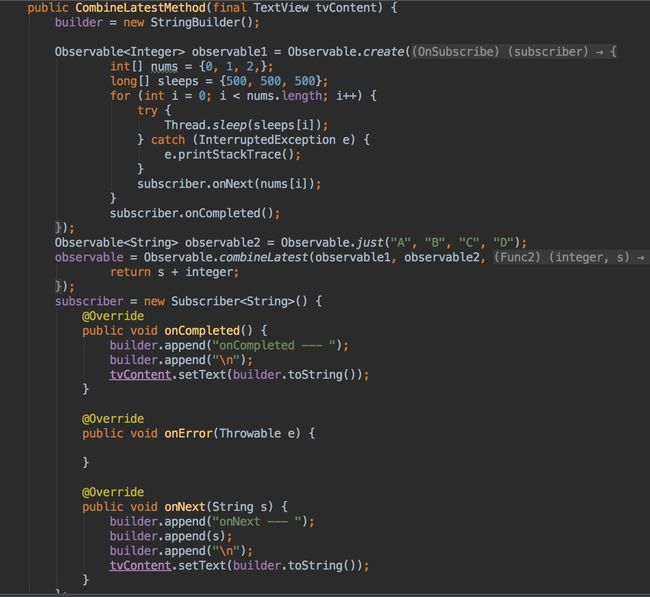
Task: Place cursor on the "try" keyword
Action: click(x=148, y=110)
